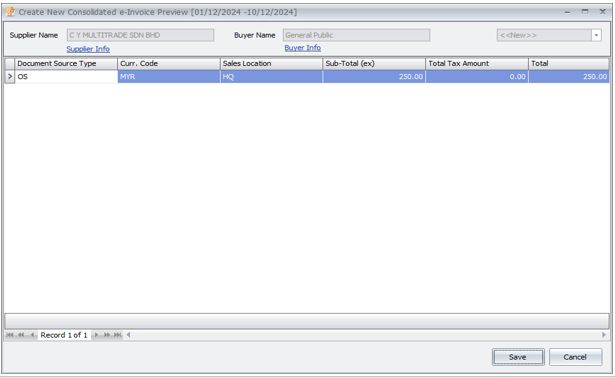Sort by Total Tax Amount column header

pyautogui.click(x=477, y=64)
